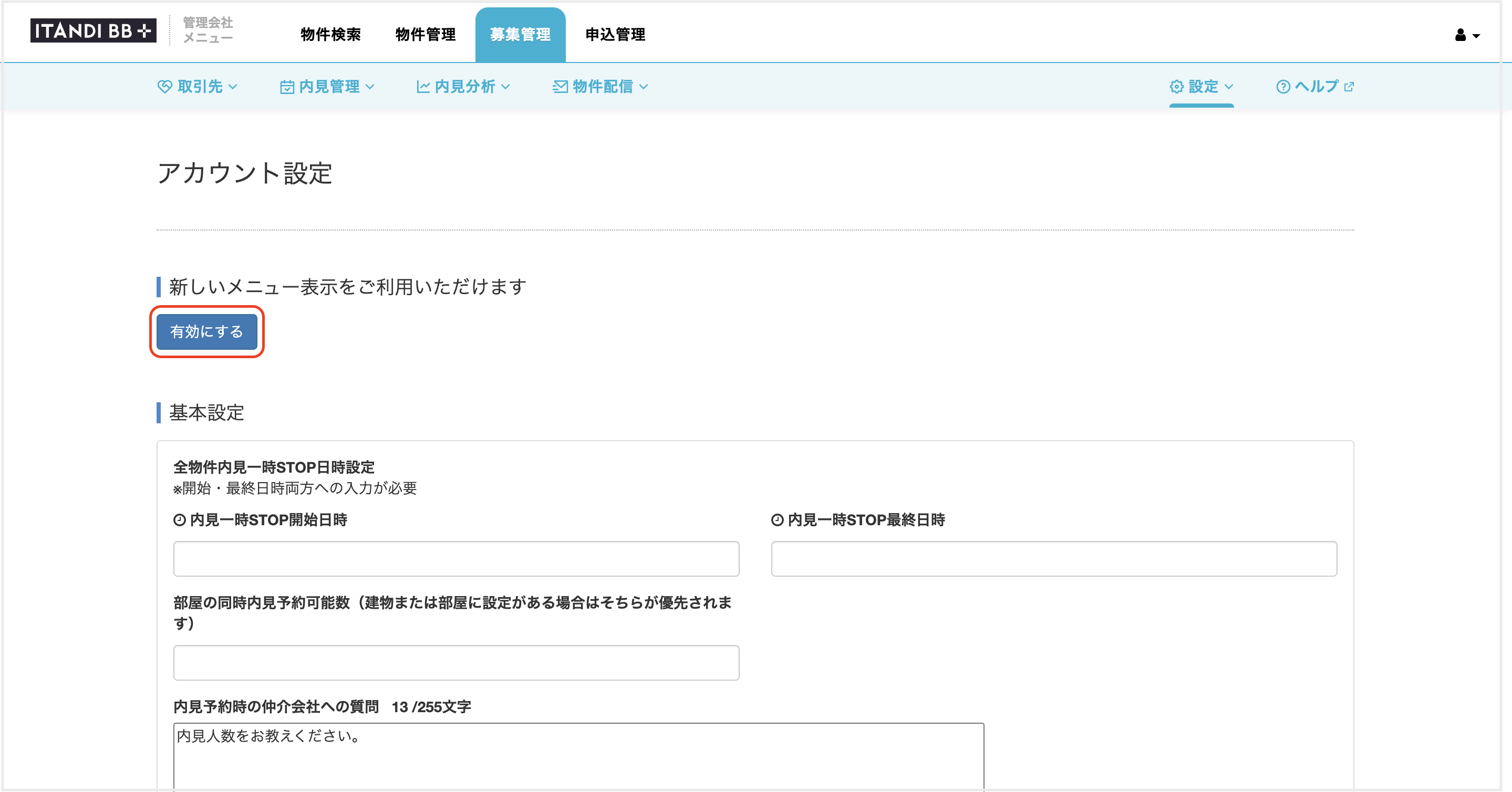
Task: Switch to the 物件検索 tab
Action: click(331, 35)
